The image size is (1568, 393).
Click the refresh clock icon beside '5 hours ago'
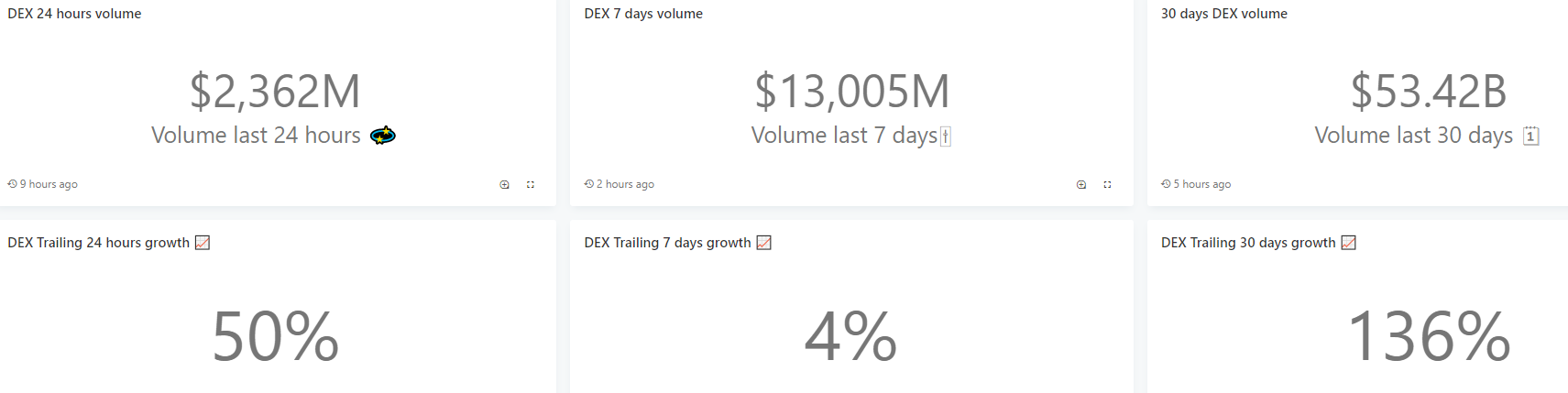(x=1166, y=184)
